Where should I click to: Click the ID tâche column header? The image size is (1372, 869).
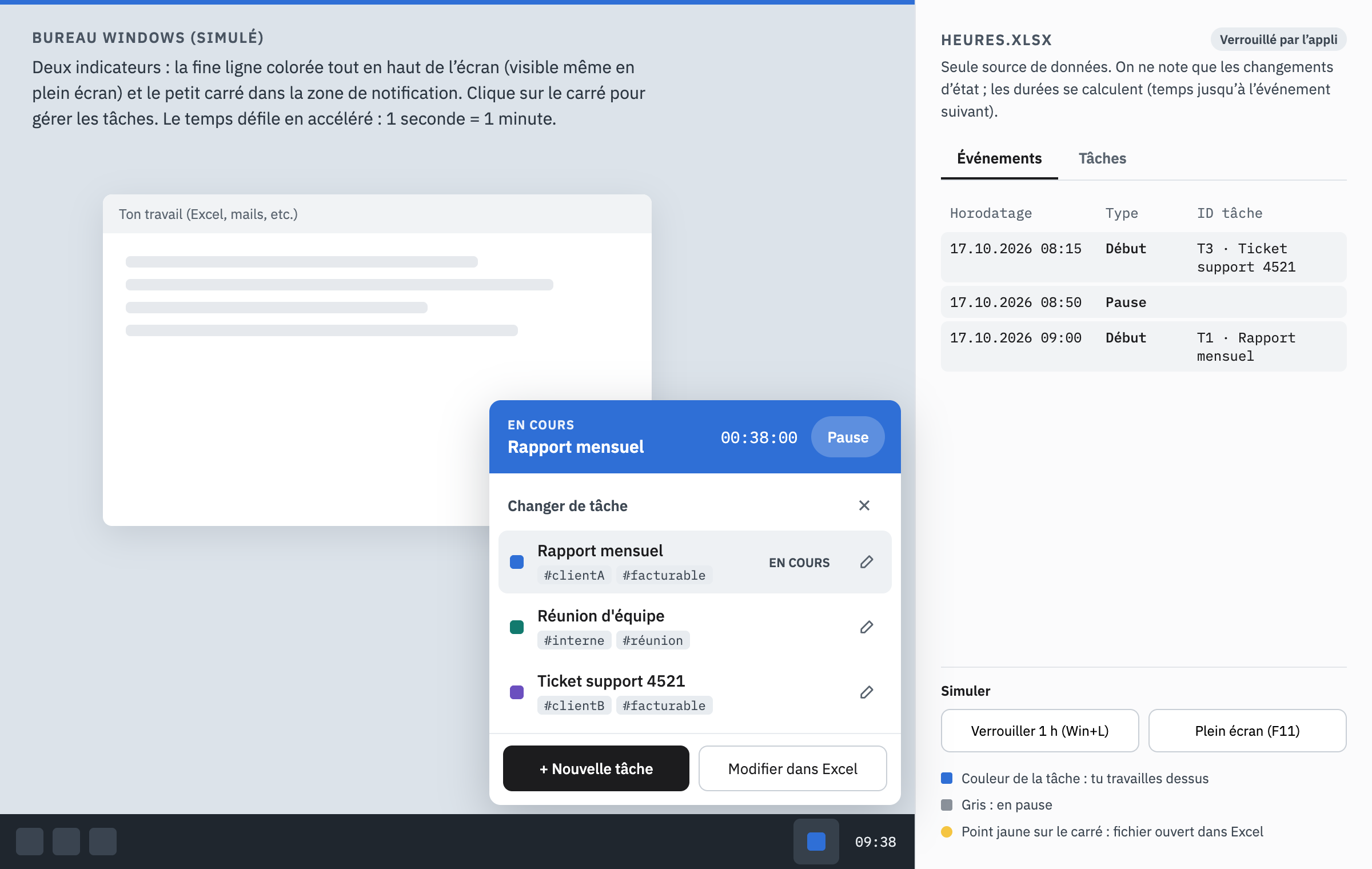pos(1230,213)
